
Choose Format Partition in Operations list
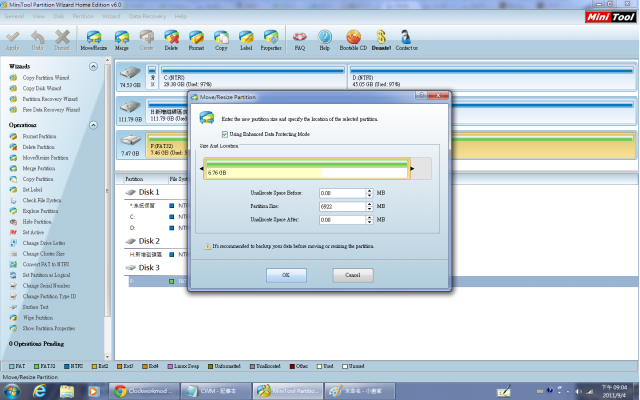click(39, 136)
